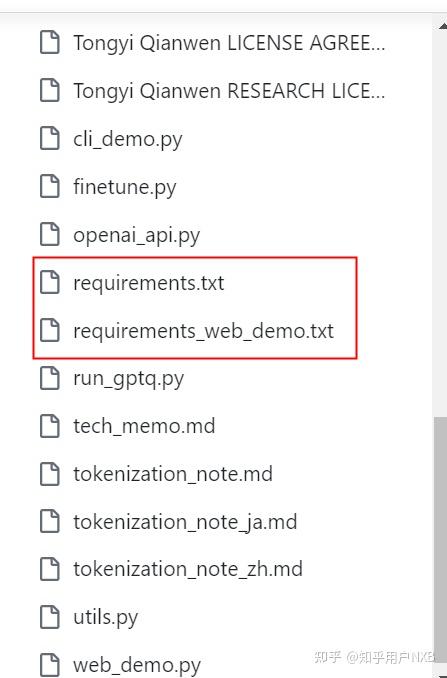Screen dimensions: 447x678
Task: Click the scrollbar up arrow
Action: coord(442,26)
